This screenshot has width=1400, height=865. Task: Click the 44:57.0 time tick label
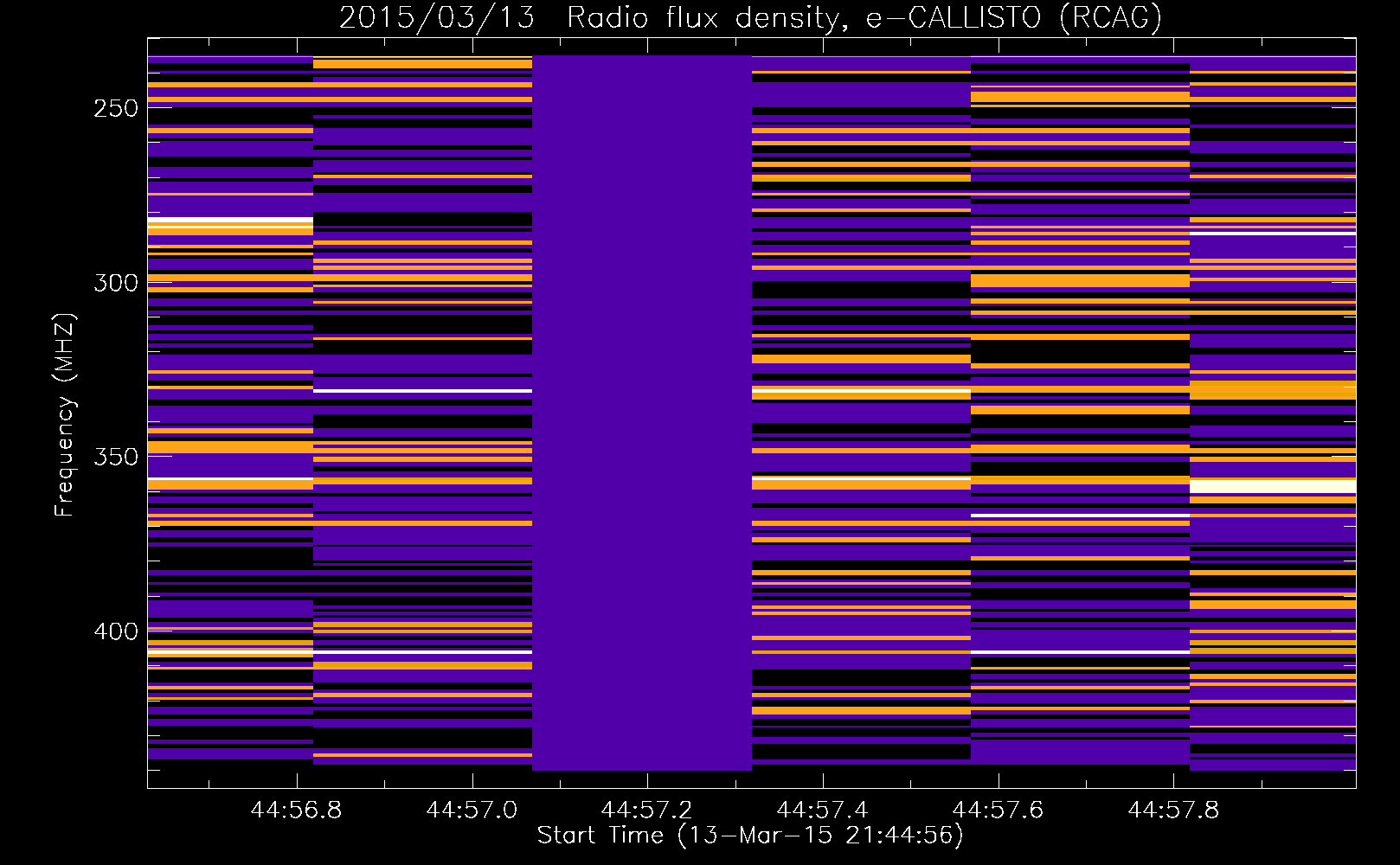tap(472, 810)
